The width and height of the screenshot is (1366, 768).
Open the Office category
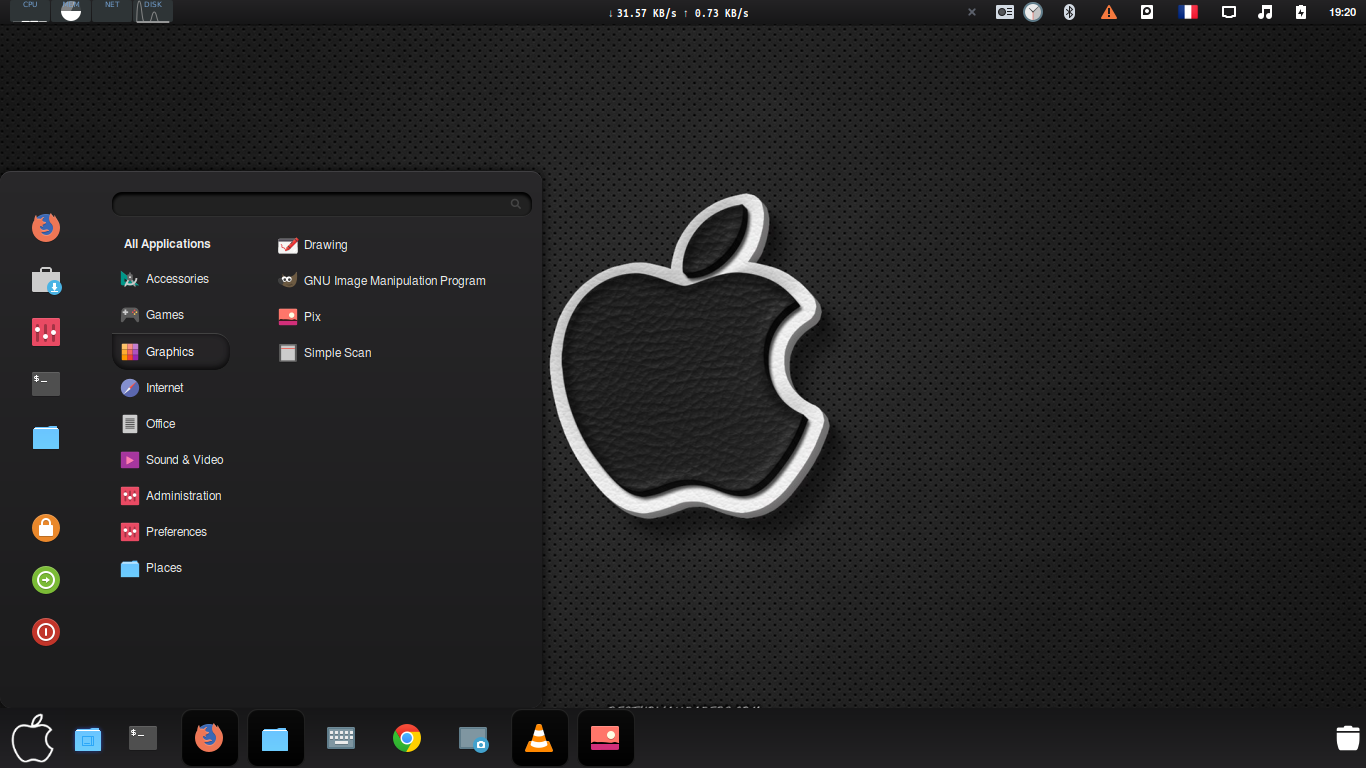coord(170,424)
